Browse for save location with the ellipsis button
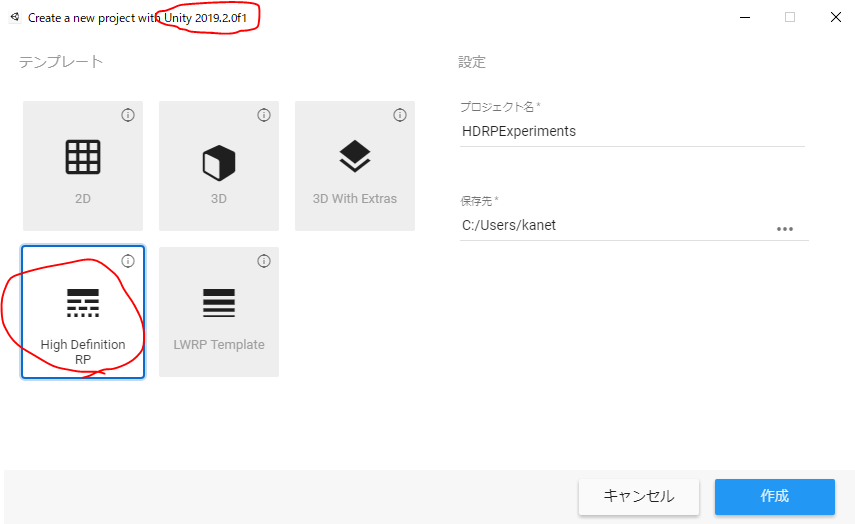855x524 pixels. [x=785, y=229]
